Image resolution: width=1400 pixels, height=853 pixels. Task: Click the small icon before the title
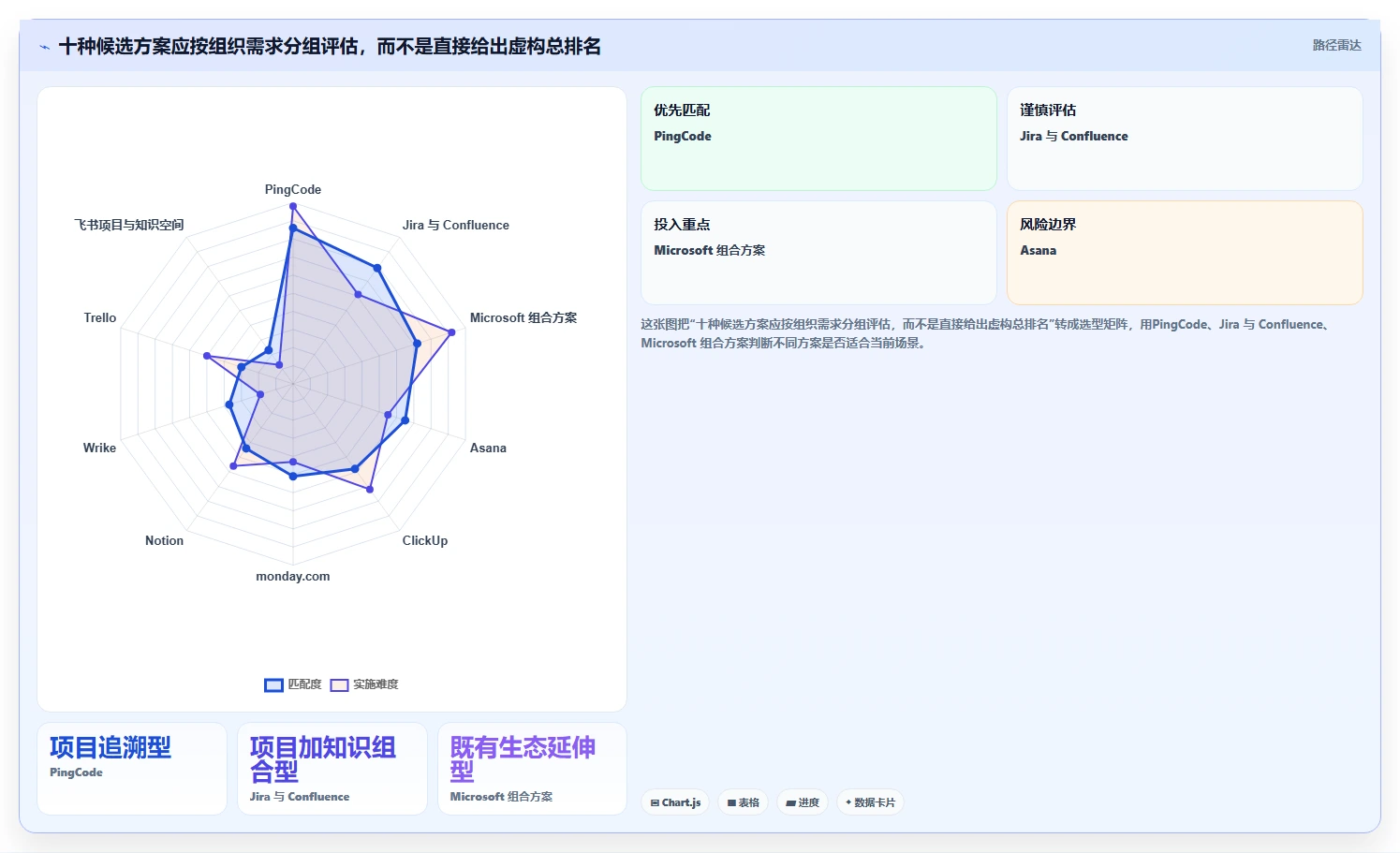[x=44, y=47]
